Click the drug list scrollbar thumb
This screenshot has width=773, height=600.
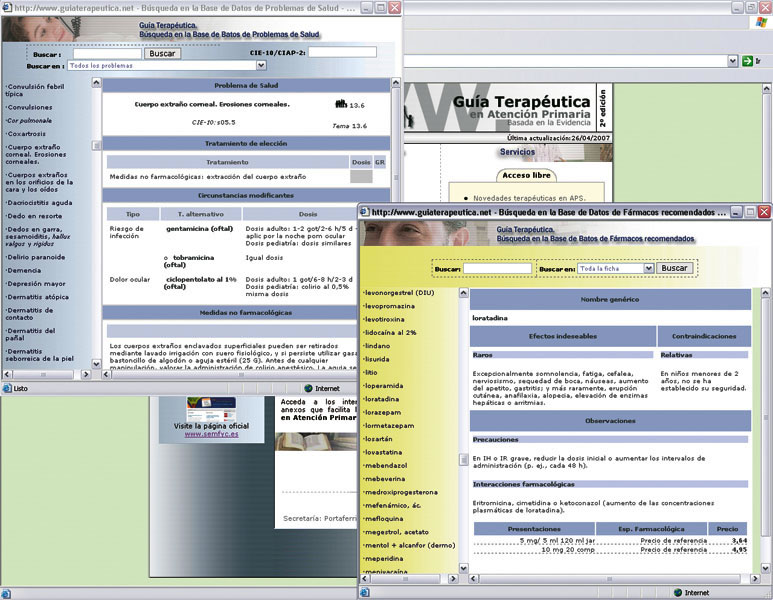(463, 459)
